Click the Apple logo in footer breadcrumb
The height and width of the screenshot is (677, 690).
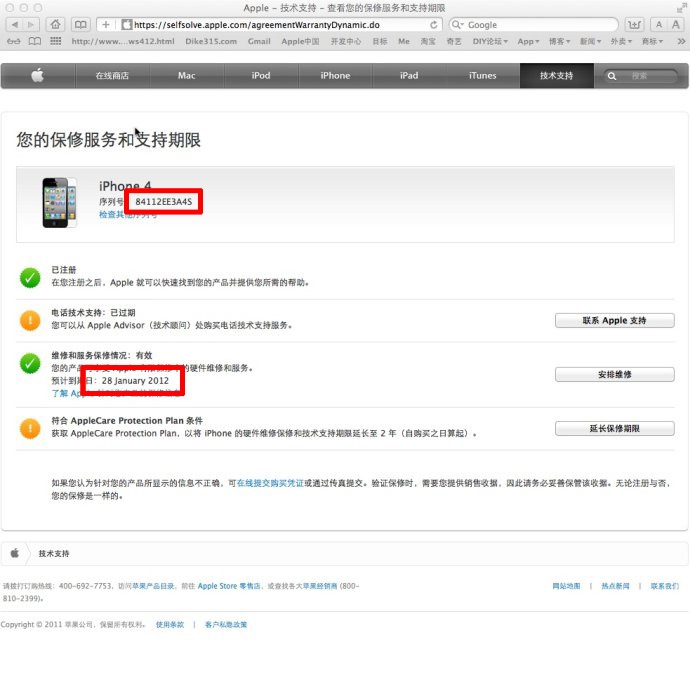(x=15, y=553)
